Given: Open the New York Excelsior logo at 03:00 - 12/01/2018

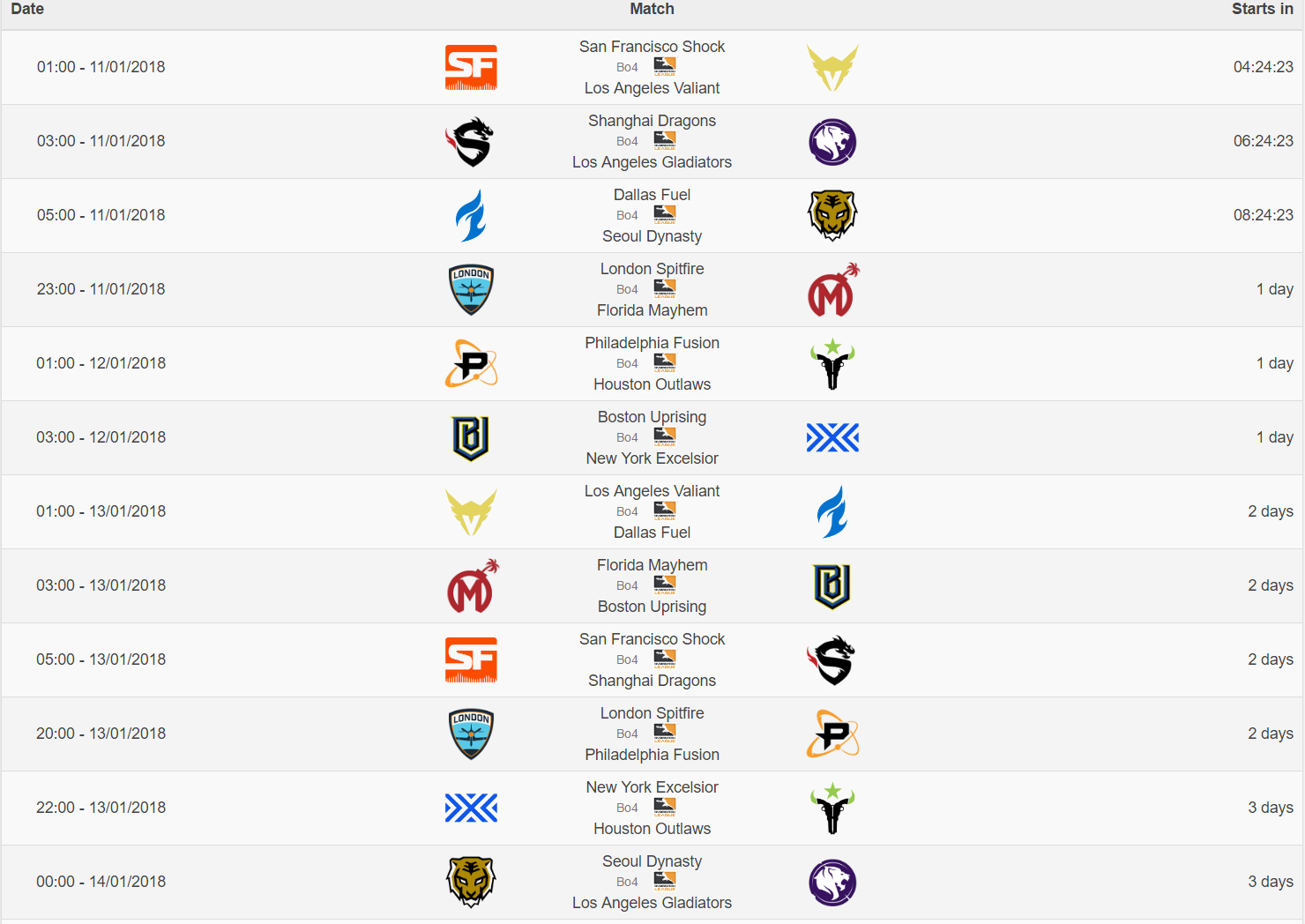Looking at the screenshot, I should click(x=832, y=437).
